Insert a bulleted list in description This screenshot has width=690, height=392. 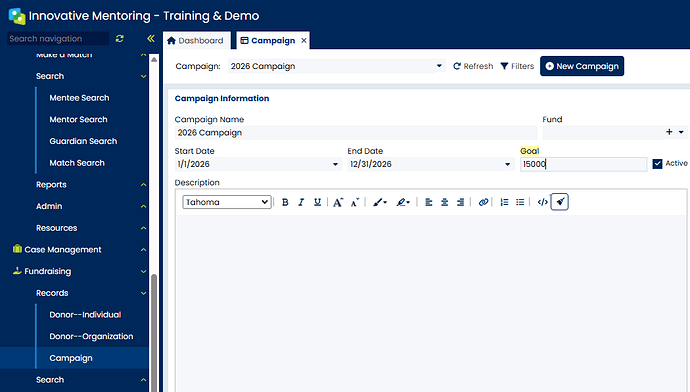tap(520, 202)
